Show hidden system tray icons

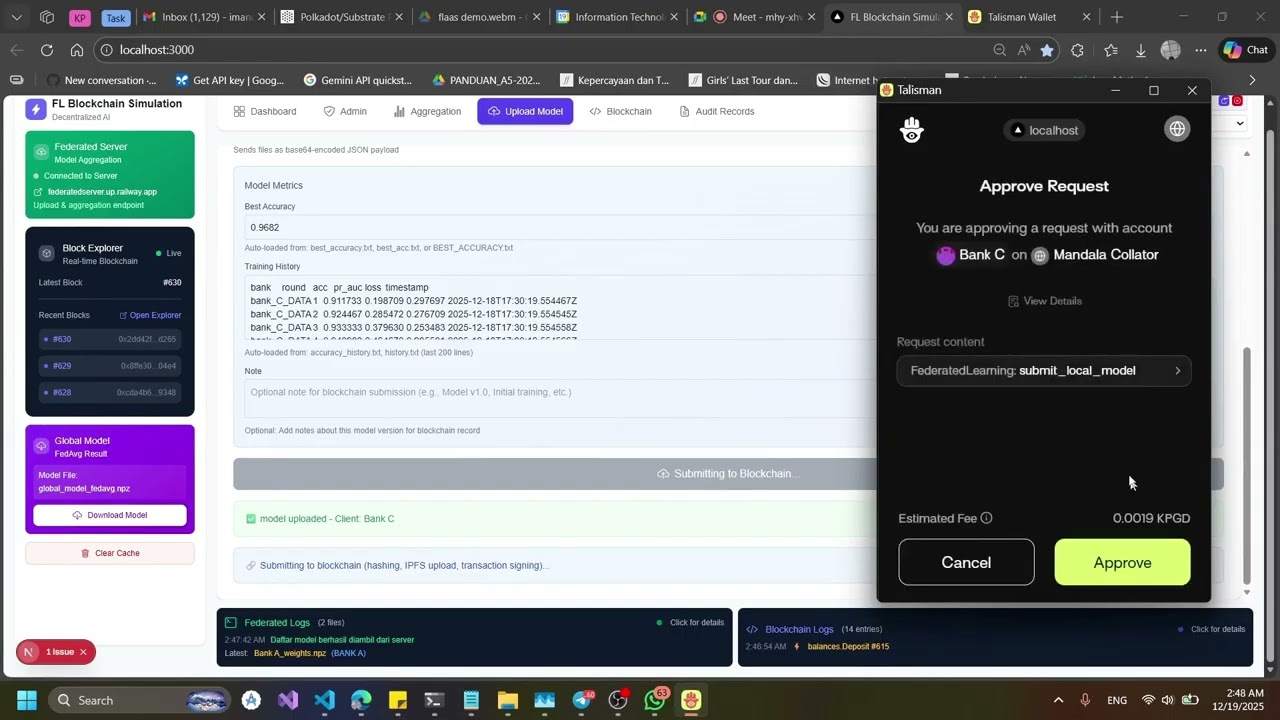(1058, 700)
